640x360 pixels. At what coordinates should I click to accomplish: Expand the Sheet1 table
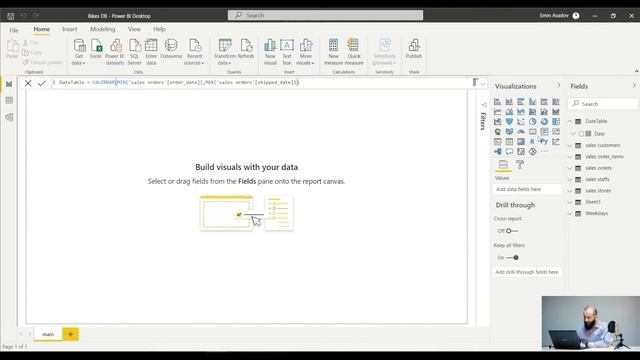[x=570, y=202]
